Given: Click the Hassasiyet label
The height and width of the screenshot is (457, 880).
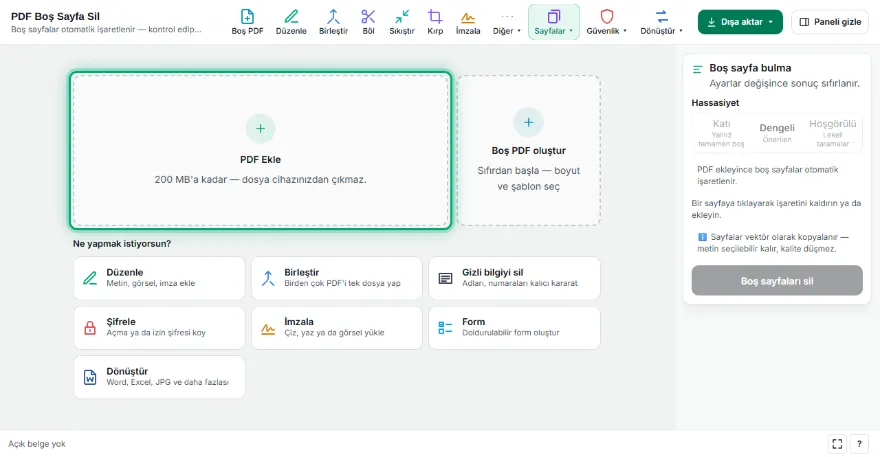Looking at the screenshot, I should pyautogui.click(x=715, y=103).
